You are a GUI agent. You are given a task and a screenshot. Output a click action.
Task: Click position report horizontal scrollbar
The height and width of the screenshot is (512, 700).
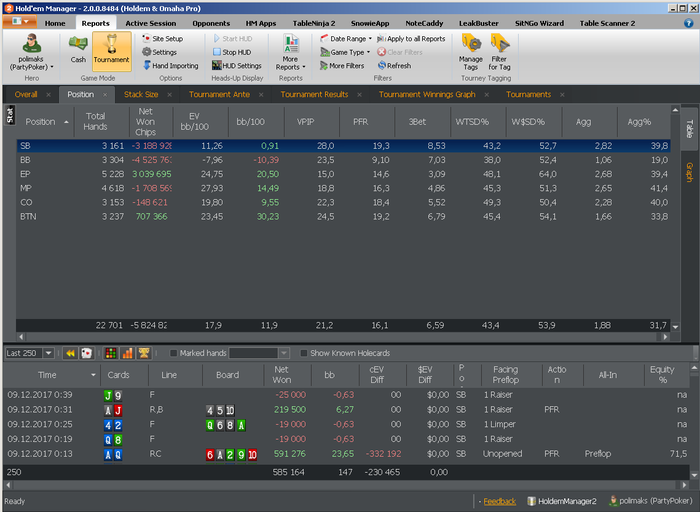click(x=343, y=337)
